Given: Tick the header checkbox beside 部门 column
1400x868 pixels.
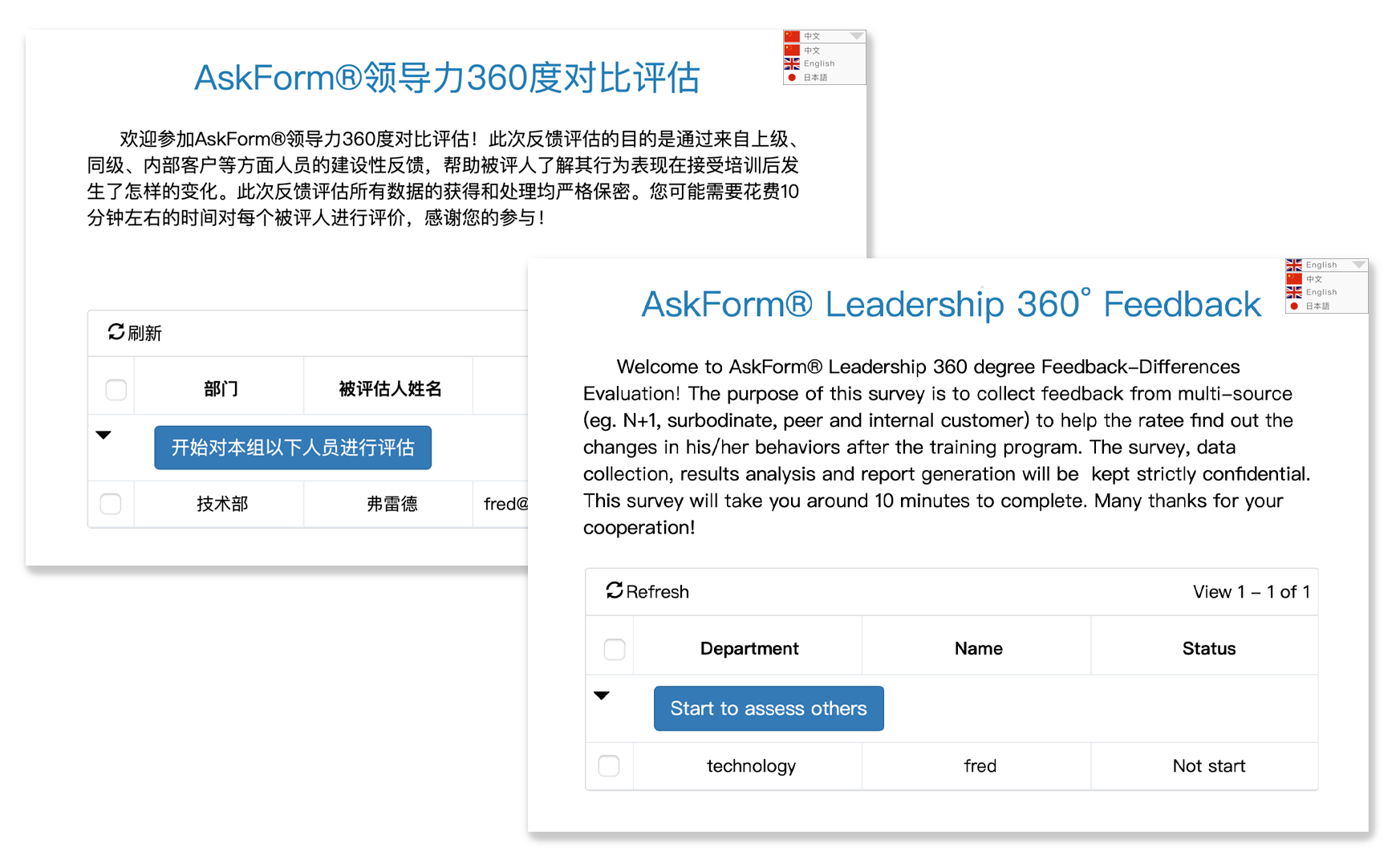Looking at the screenshot, I should point(116,390).
